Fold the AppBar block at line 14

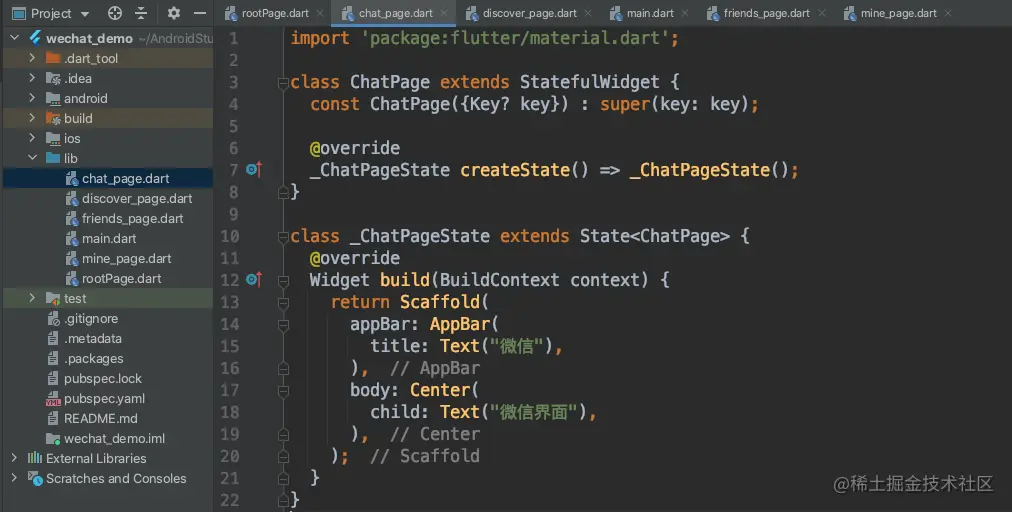(x=283, y=325)
